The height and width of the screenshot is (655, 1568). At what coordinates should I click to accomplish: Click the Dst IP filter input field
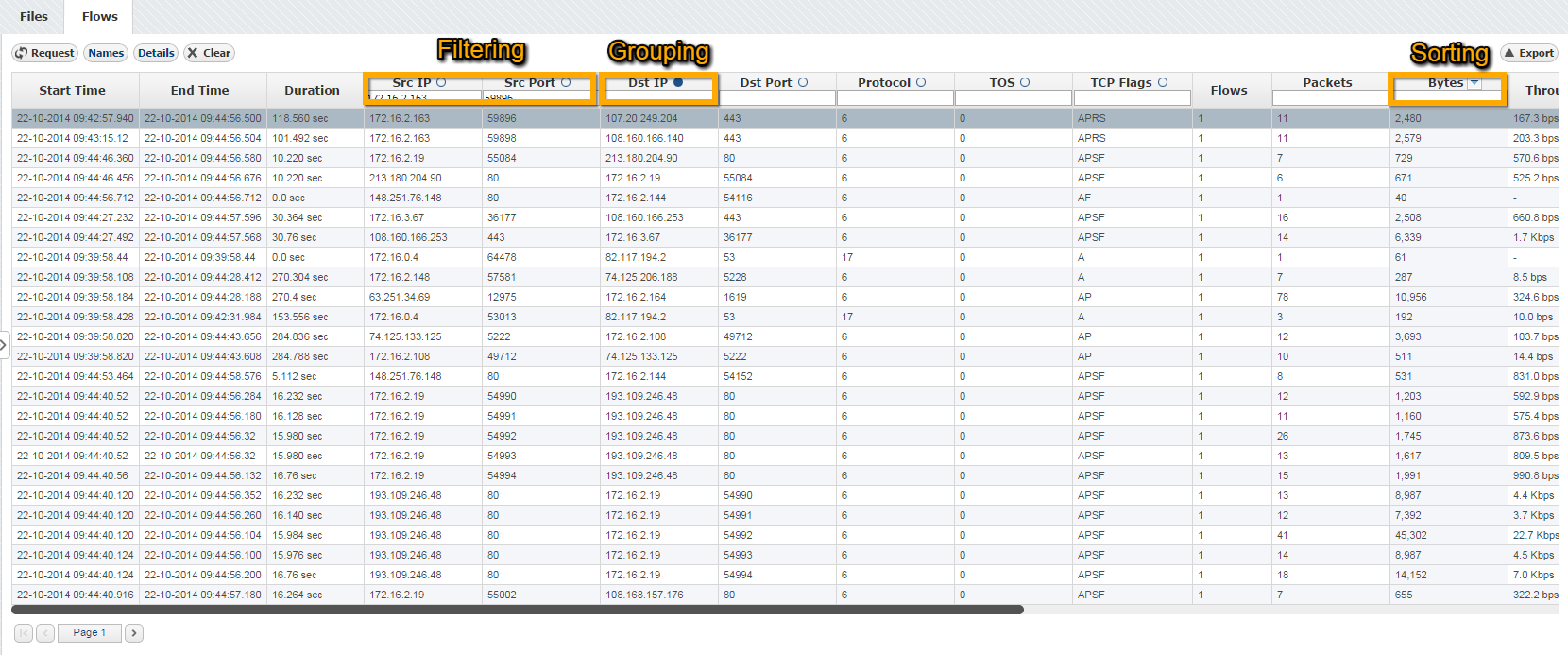click(658, 97)
